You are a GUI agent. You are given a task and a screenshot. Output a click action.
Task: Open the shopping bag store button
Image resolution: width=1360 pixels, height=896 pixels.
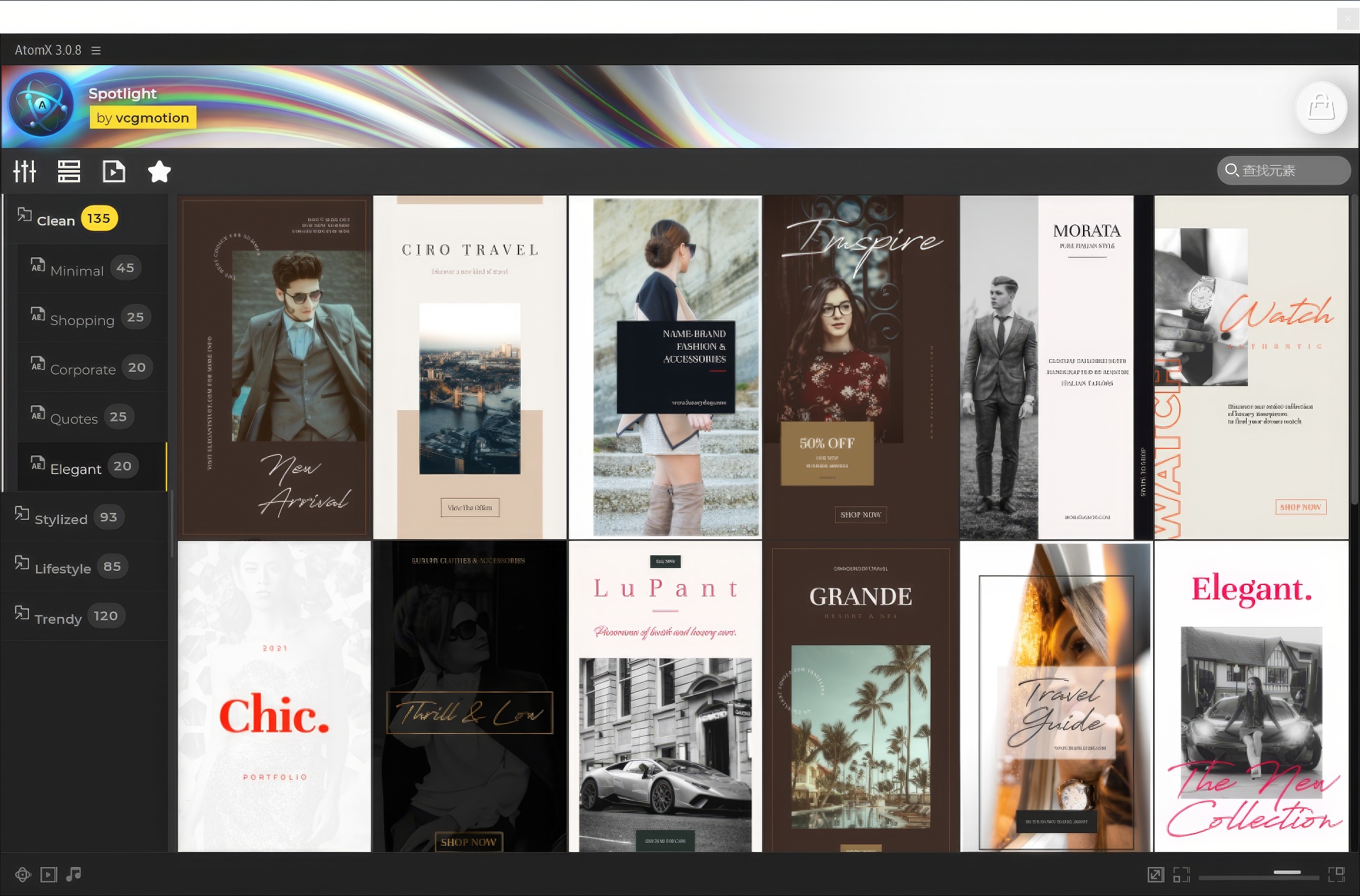pos(1321,108)
